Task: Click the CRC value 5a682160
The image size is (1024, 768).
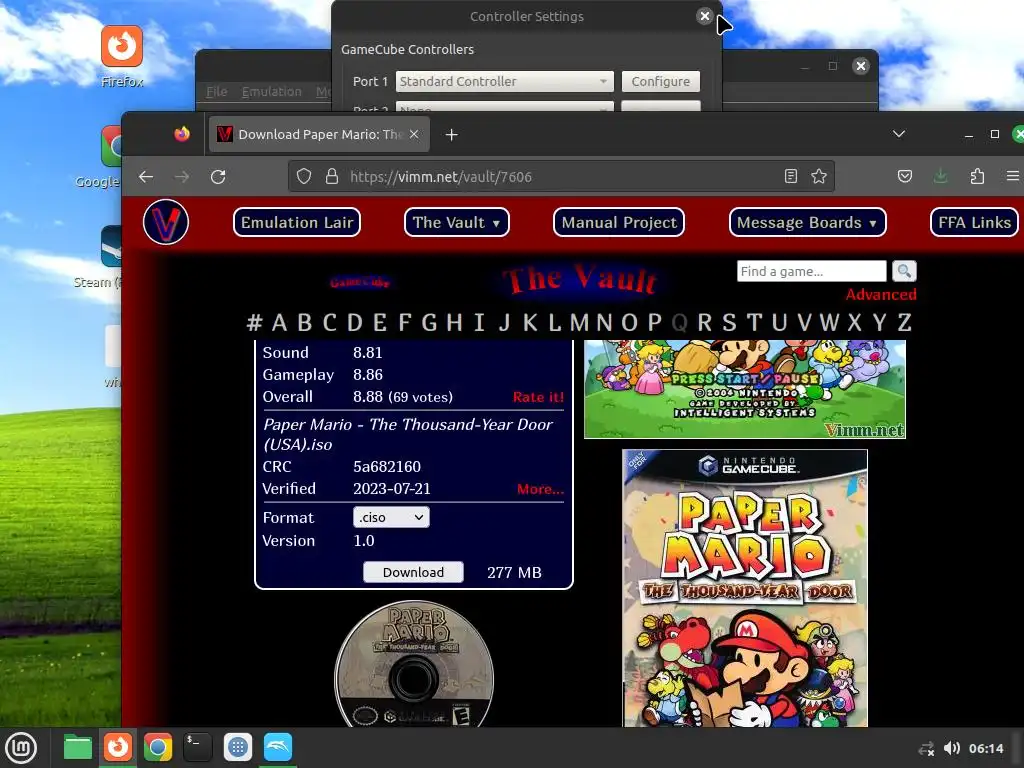Action: click(387, 466)
